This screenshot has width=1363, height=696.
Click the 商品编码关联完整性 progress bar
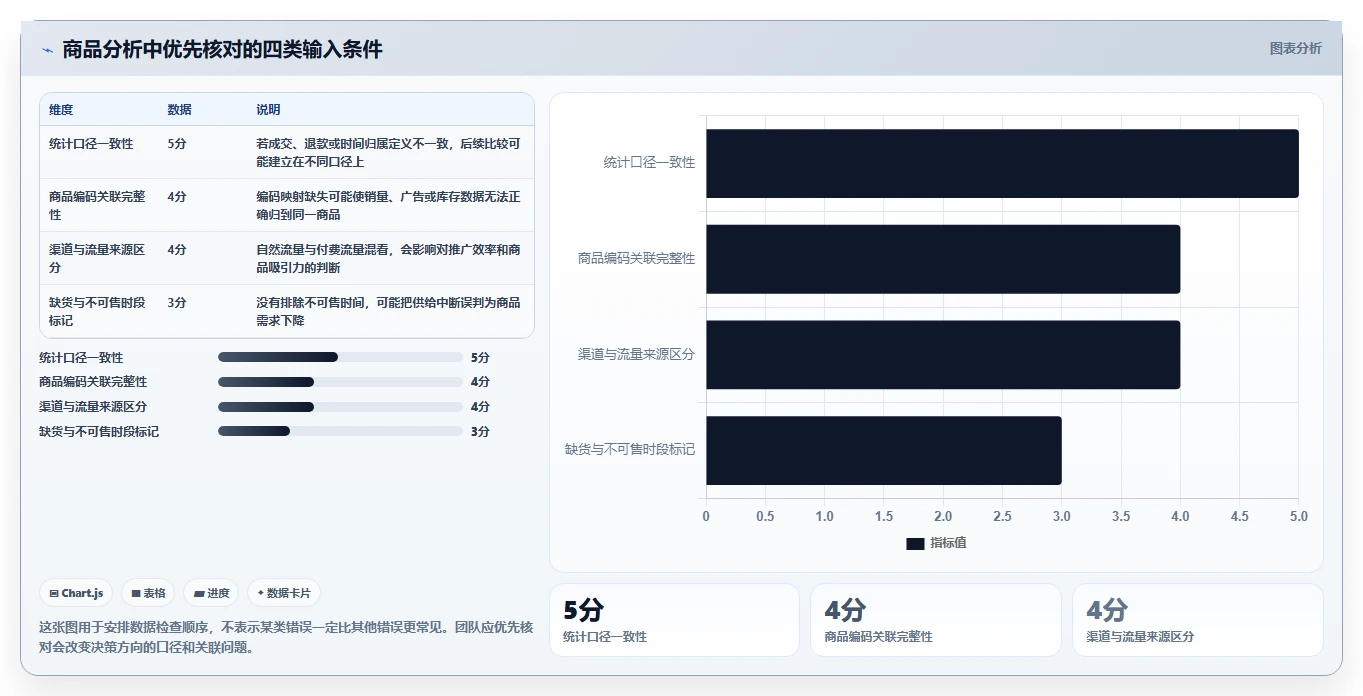(x=340, y=382)
